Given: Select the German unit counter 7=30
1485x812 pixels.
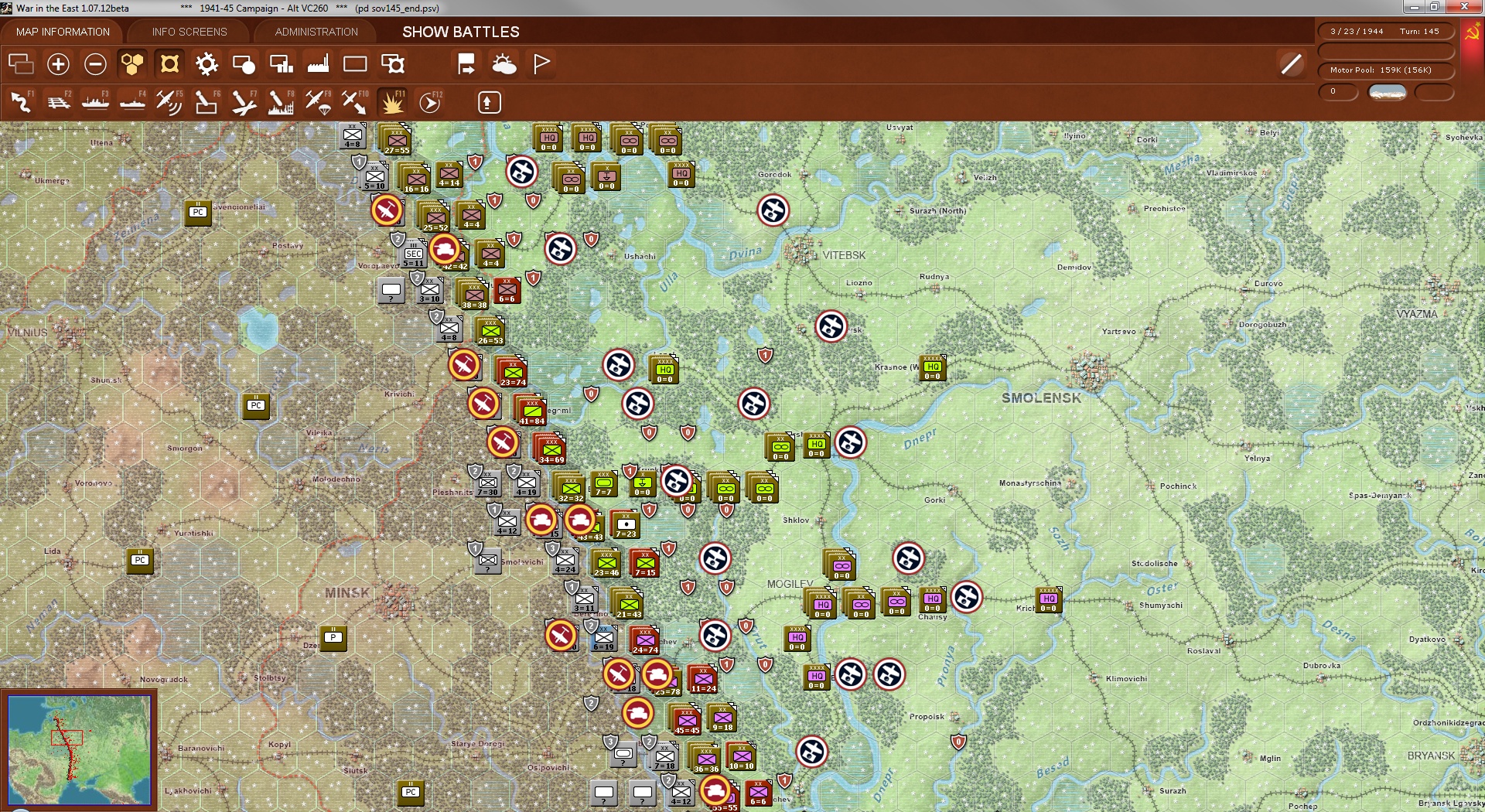Looking at the screenshot, I should (x=488, y=483).
